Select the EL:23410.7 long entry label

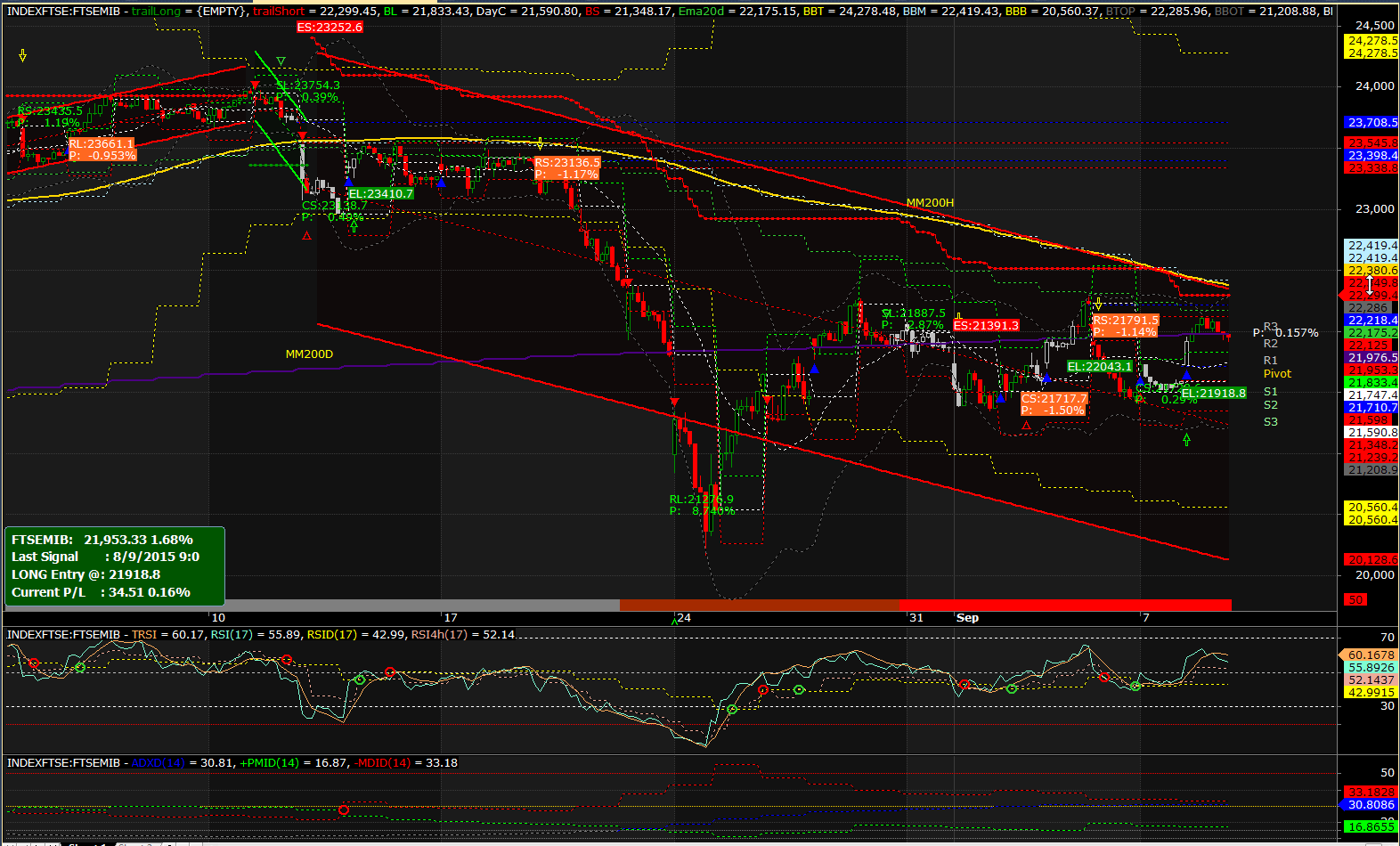381,193
